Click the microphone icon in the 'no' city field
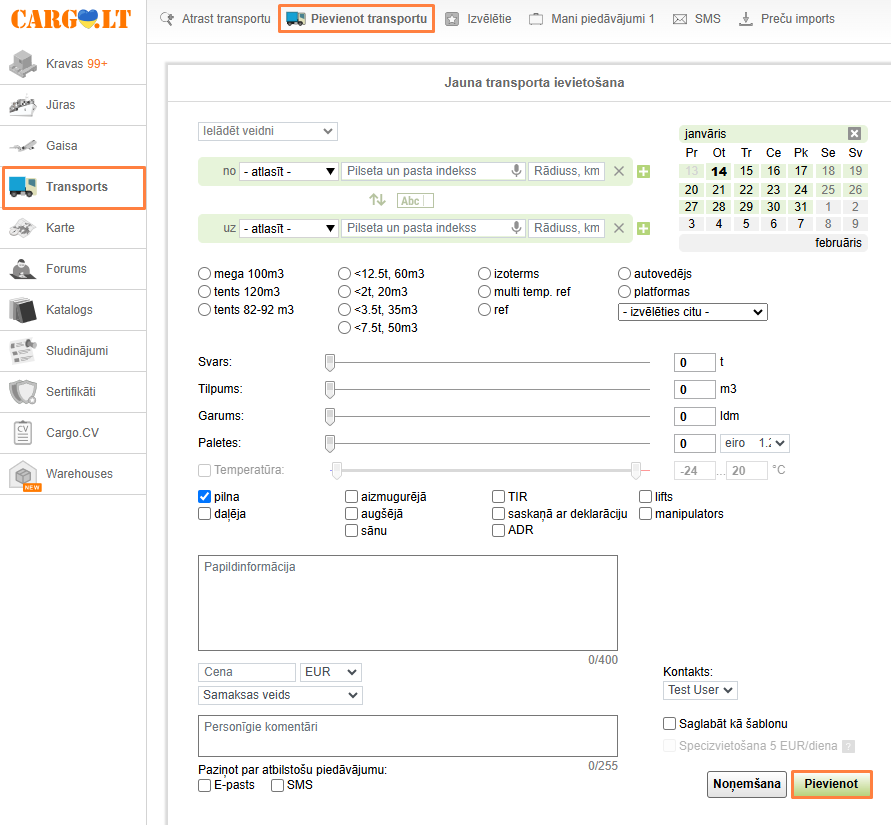891x825 pixels. 516,171
